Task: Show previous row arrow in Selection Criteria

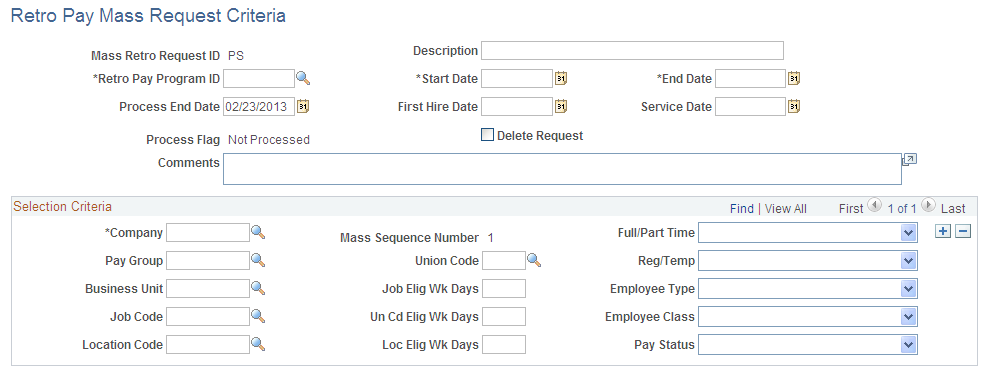Action: pos(874,205)
